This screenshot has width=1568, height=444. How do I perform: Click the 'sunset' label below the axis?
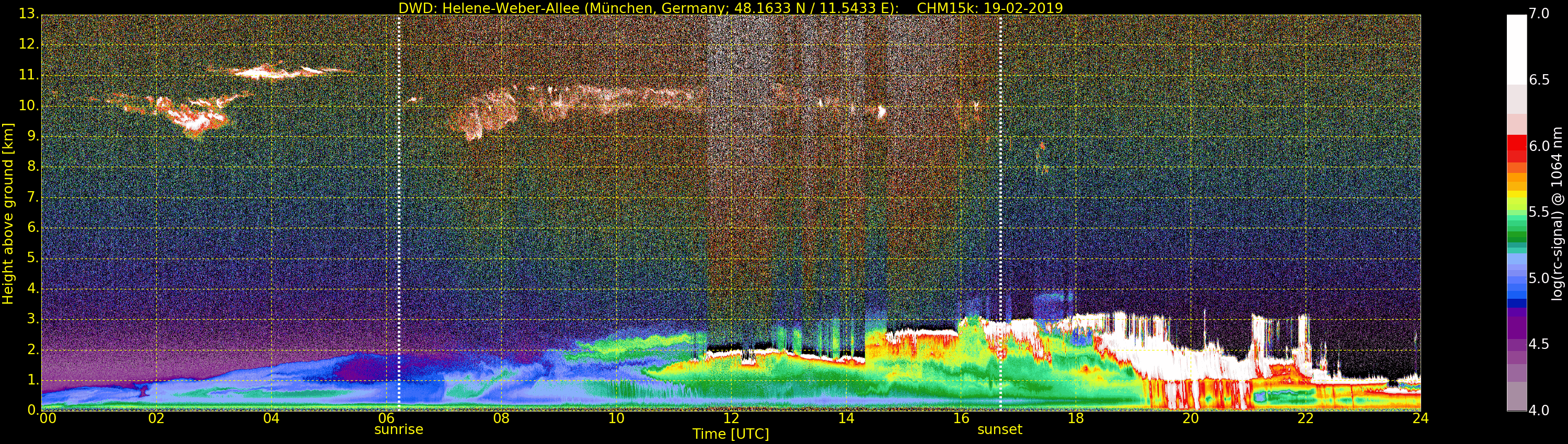(999, 429)
